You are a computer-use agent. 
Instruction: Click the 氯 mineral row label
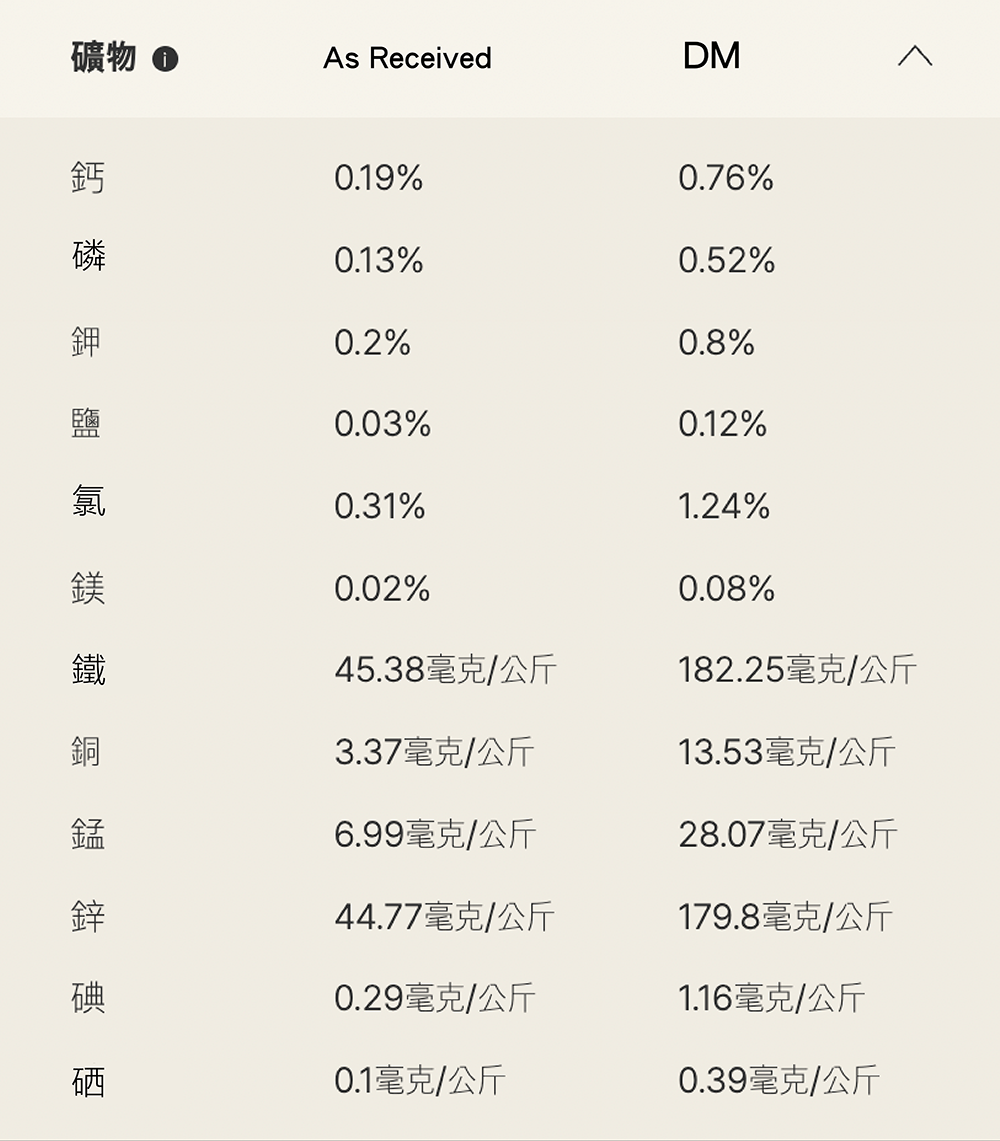pos(88,502)
